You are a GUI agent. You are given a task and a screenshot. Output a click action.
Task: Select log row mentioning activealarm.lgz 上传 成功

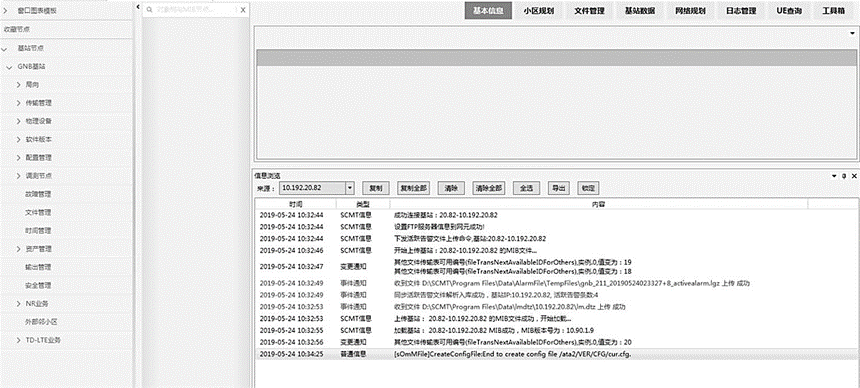click(x=556, y=283)
